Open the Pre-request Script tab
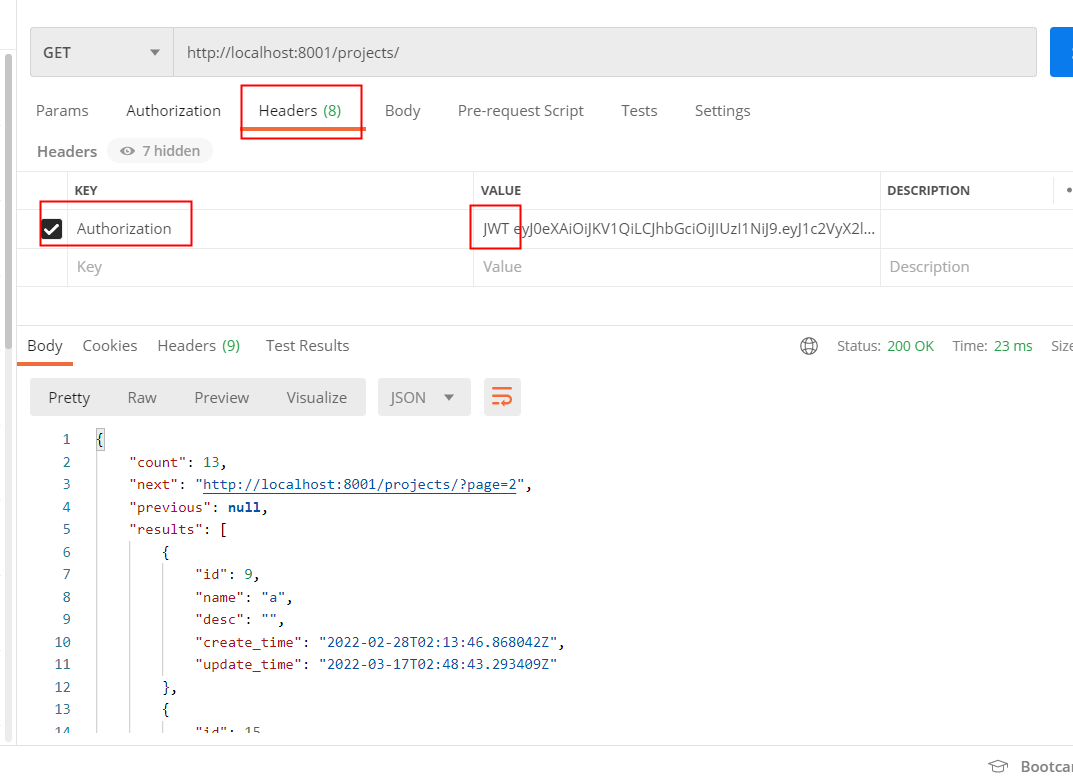The width and height of the screenshot is (1073, 776). pos(520,111)
